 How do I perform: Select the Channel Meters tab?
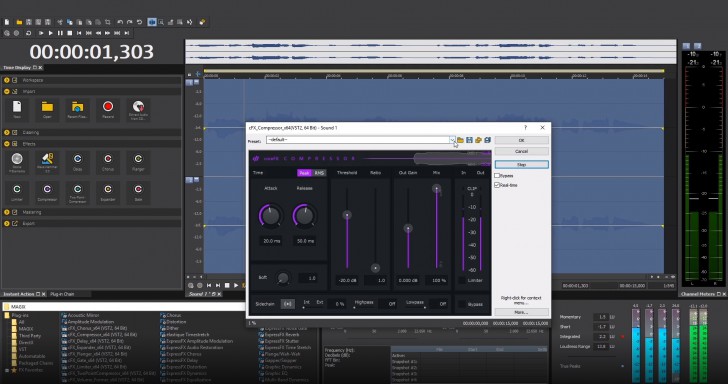pos(698,294)
